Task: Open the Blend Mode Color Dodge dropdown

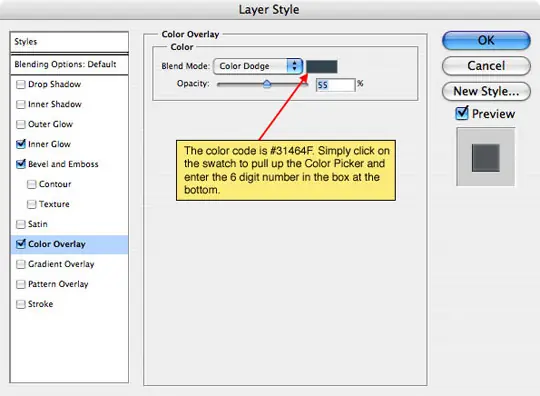Action: tap(258, 66)
